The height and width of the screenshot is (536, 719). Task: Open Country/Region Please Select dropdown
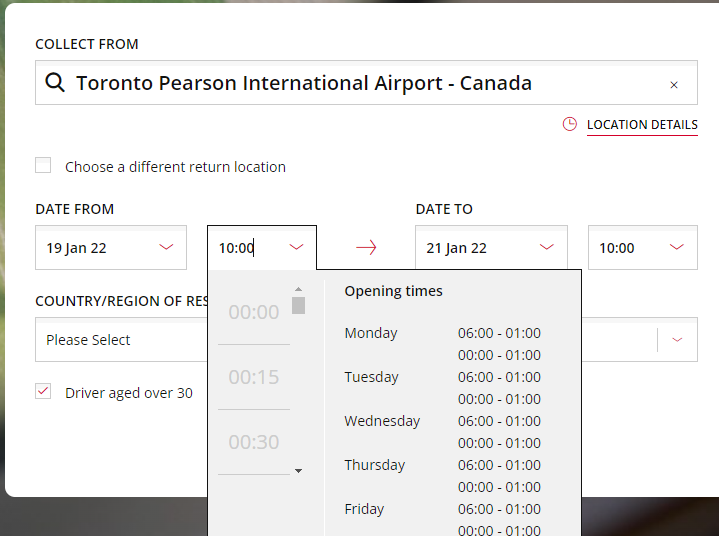120,340
